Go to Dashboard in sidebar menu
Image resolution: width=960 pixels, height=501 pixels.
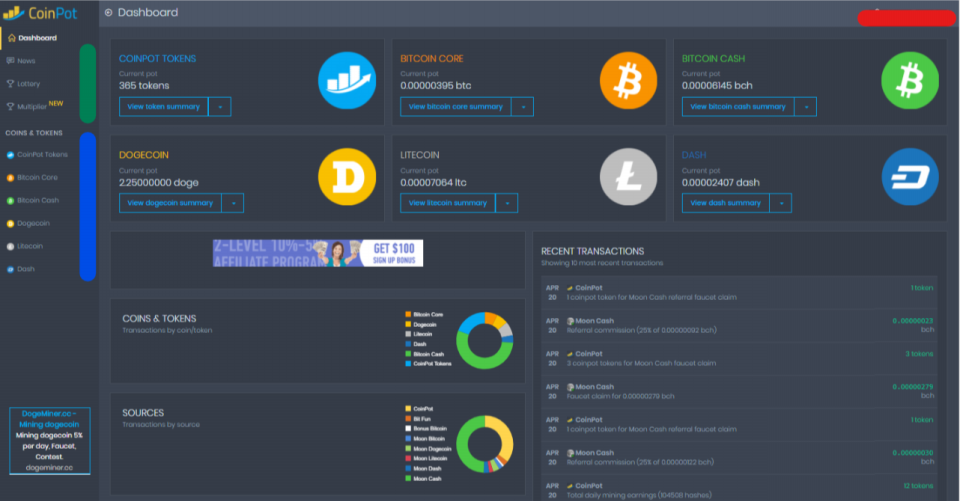[37, 38]
